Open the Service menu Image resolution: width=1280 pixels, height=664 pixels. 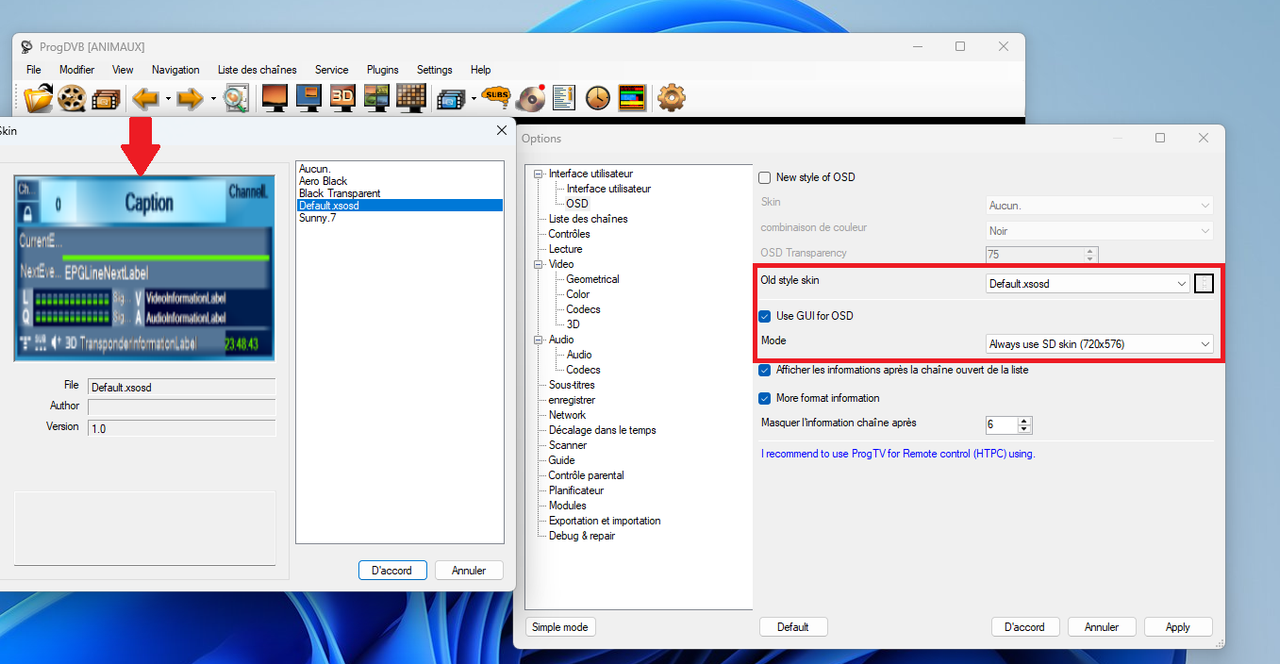click(x=332, y=70)
